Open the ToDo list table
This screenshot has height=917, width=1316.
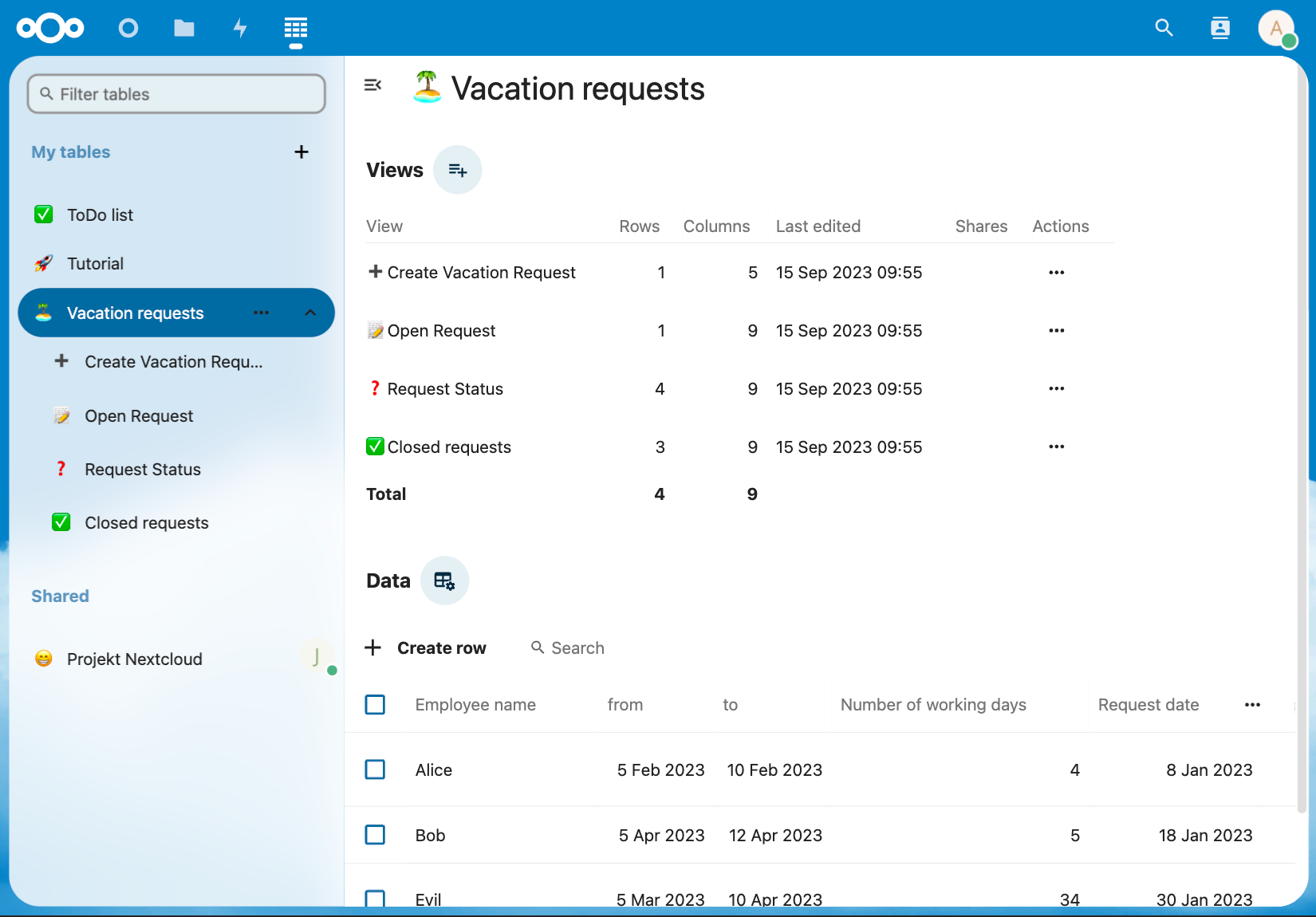pyautogui.click(x=100, y=214)
